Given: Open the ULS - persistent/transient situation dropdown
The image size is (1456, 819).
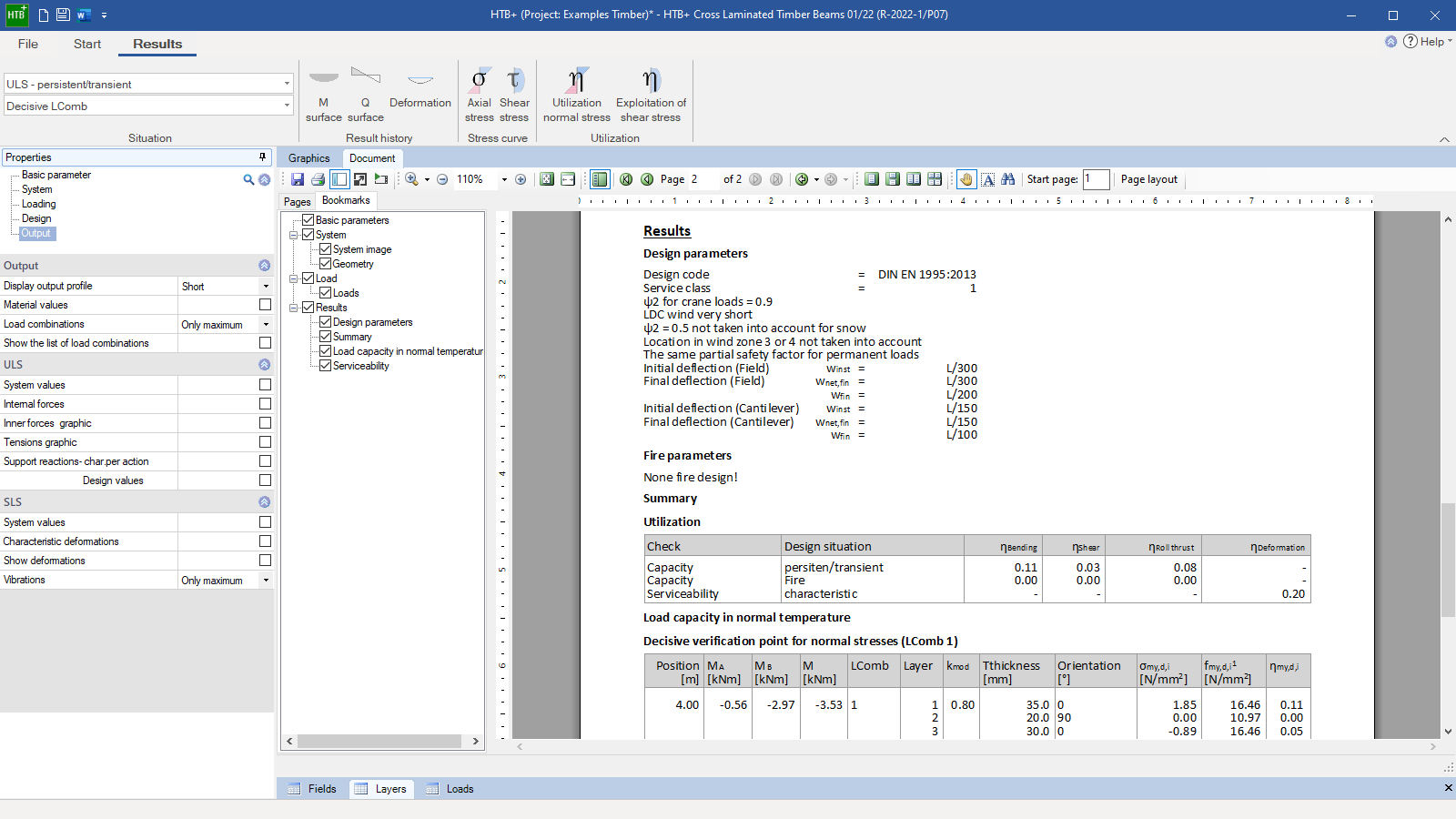Looking at the screenshot, I should coord(287,84).
